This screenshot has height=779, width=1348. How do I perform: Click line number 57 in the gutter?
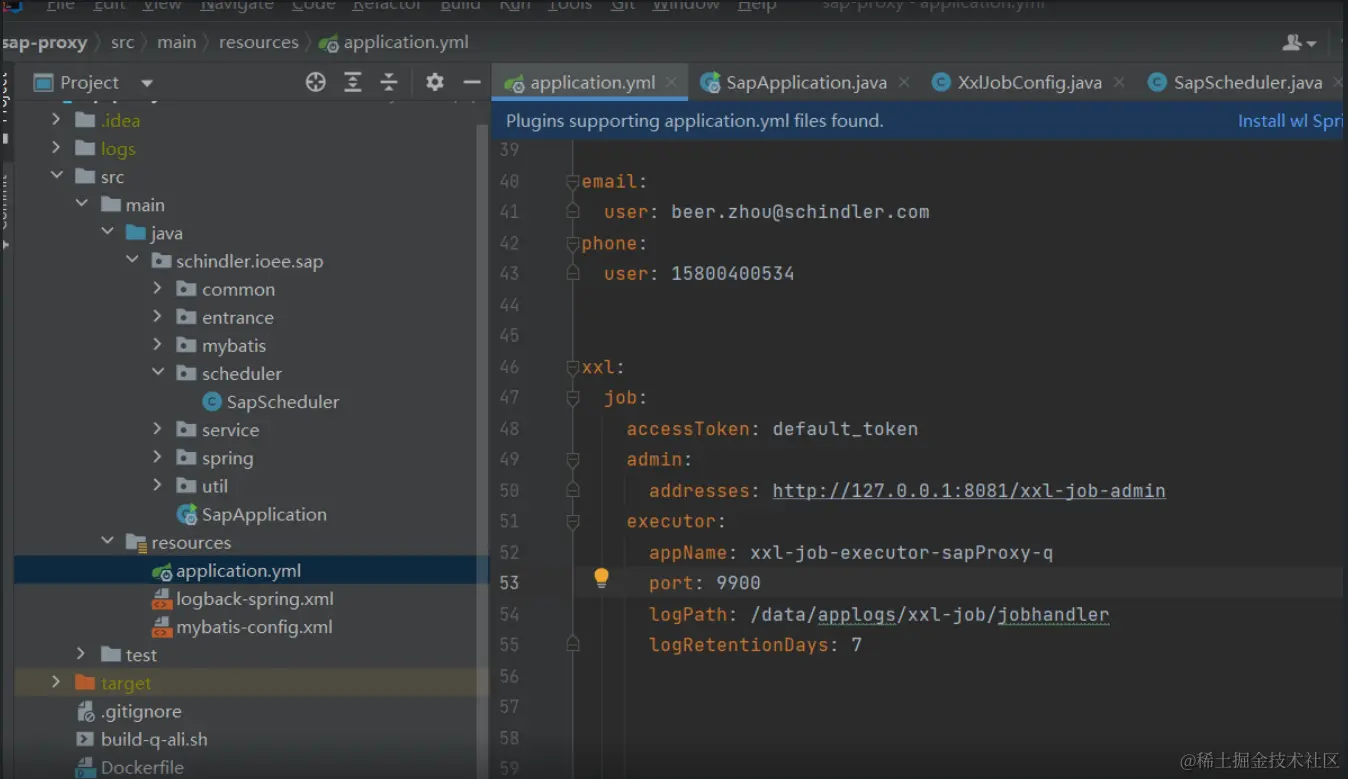(509, 706)
